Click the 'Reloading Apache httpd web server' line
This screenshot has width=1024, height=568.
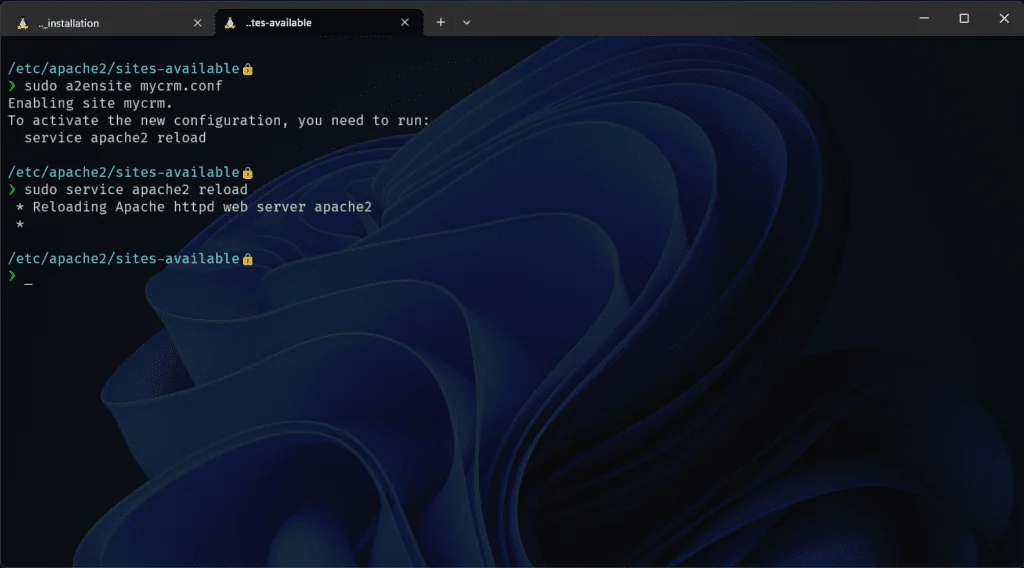coord(194,207)
